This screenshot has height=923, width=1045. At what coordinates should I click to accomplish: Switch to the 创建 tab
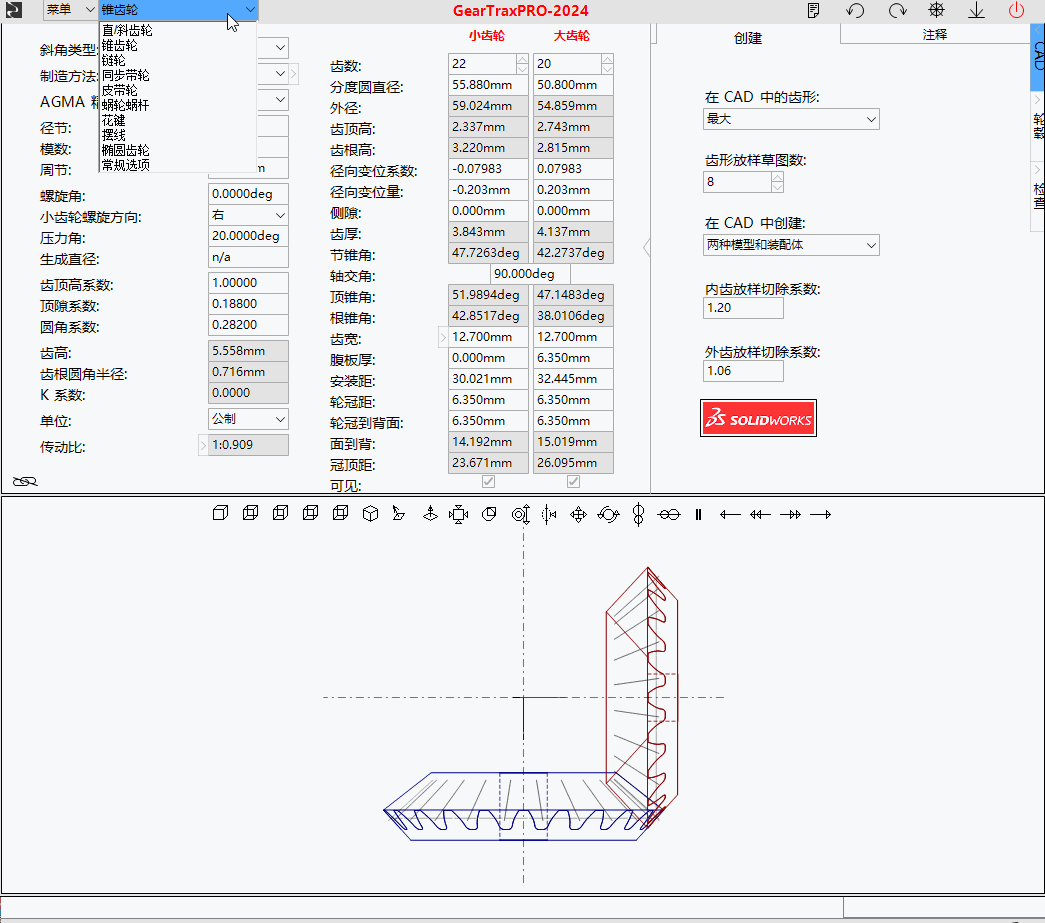(747, 39)
